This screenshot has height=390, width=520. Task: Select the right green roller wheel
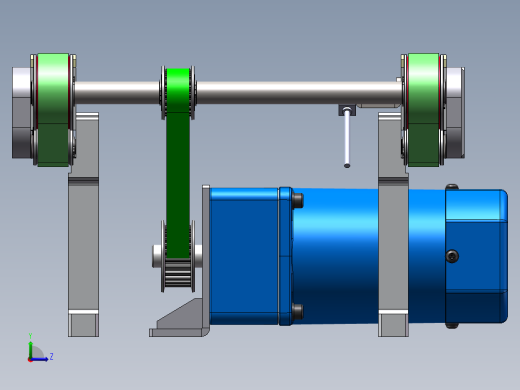click(x=423, y=110)
